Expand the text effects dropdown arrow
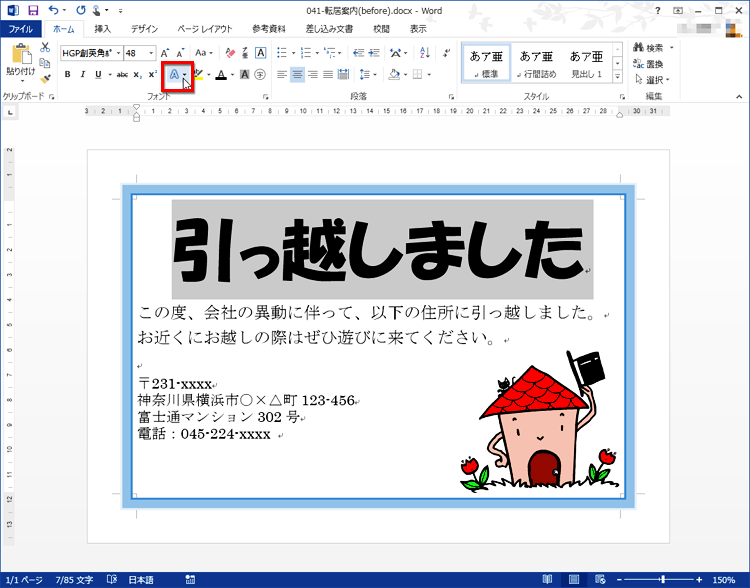Viewport: 750px width, 588px height. 185,75
